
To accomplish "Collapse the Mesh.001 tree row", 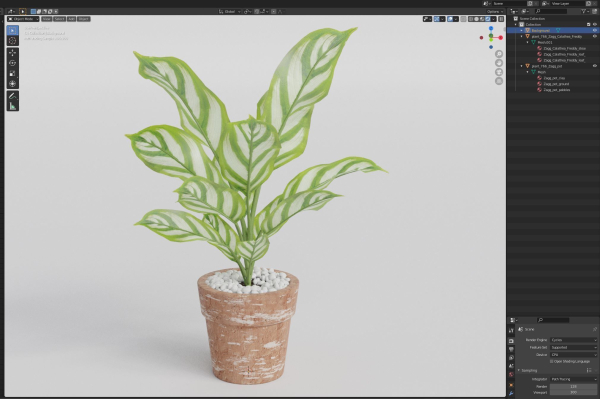I will pyautogui.click(x=528, y=42).
